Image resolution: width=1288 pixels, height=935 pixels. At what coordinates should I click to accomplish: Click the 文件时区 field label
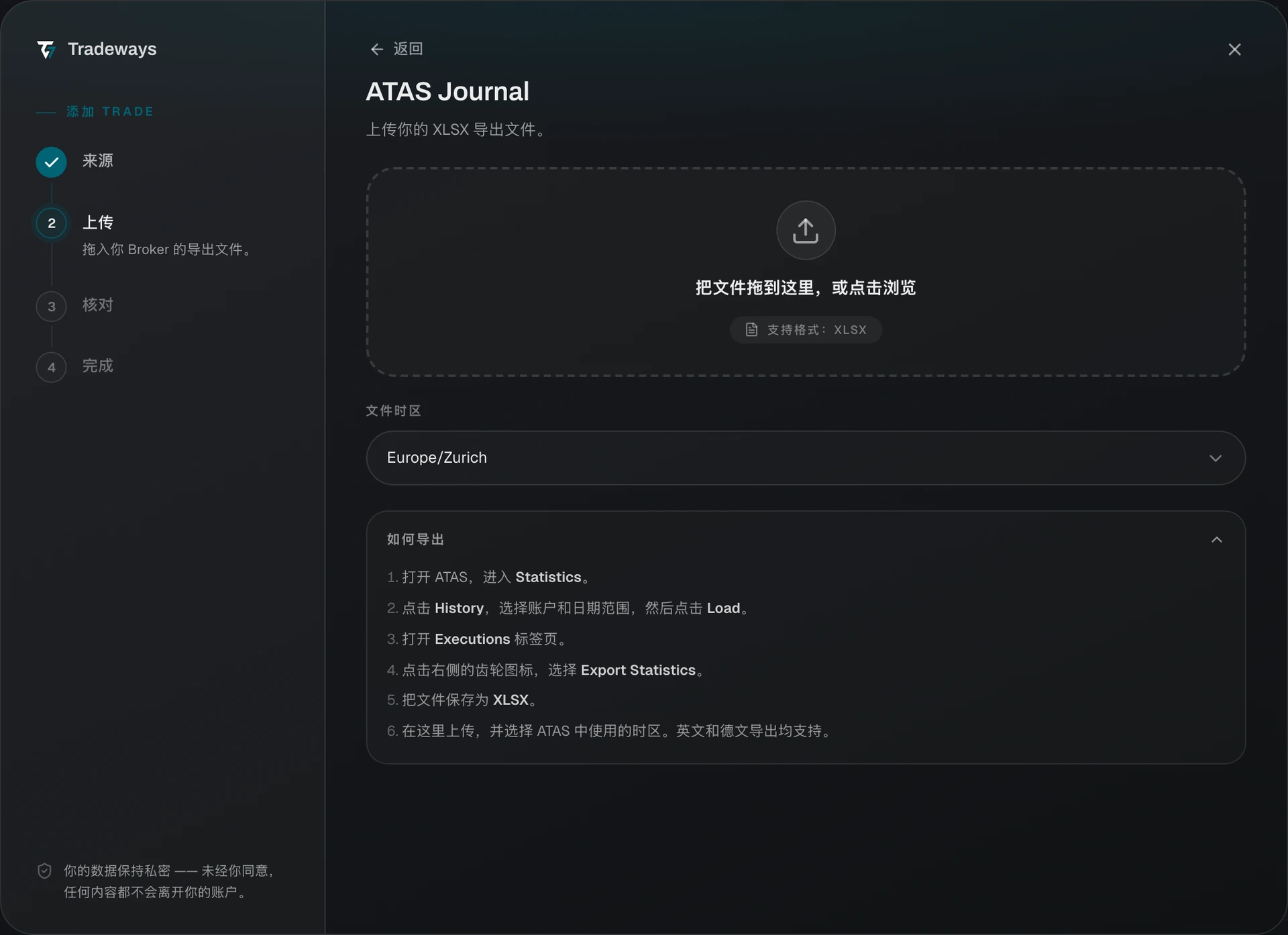coord(393,410)
